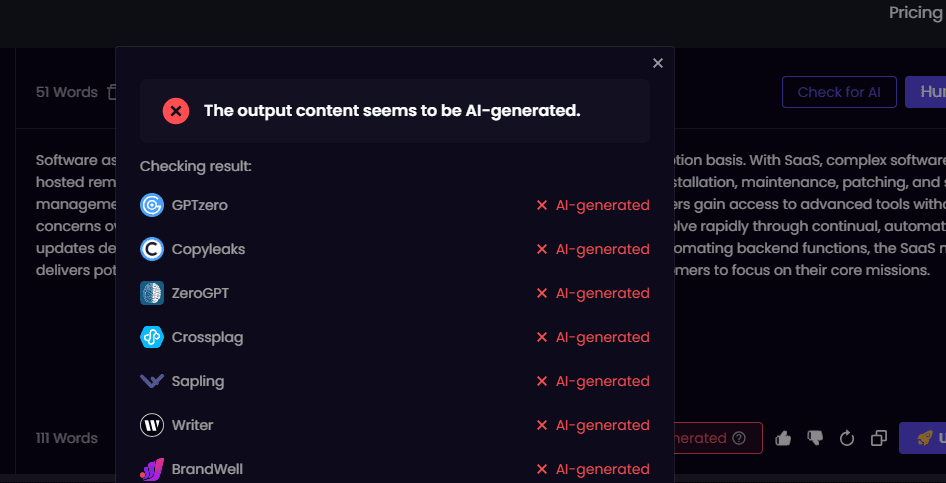Click Copyleaks' AI-generated result text

click(603, 249)
